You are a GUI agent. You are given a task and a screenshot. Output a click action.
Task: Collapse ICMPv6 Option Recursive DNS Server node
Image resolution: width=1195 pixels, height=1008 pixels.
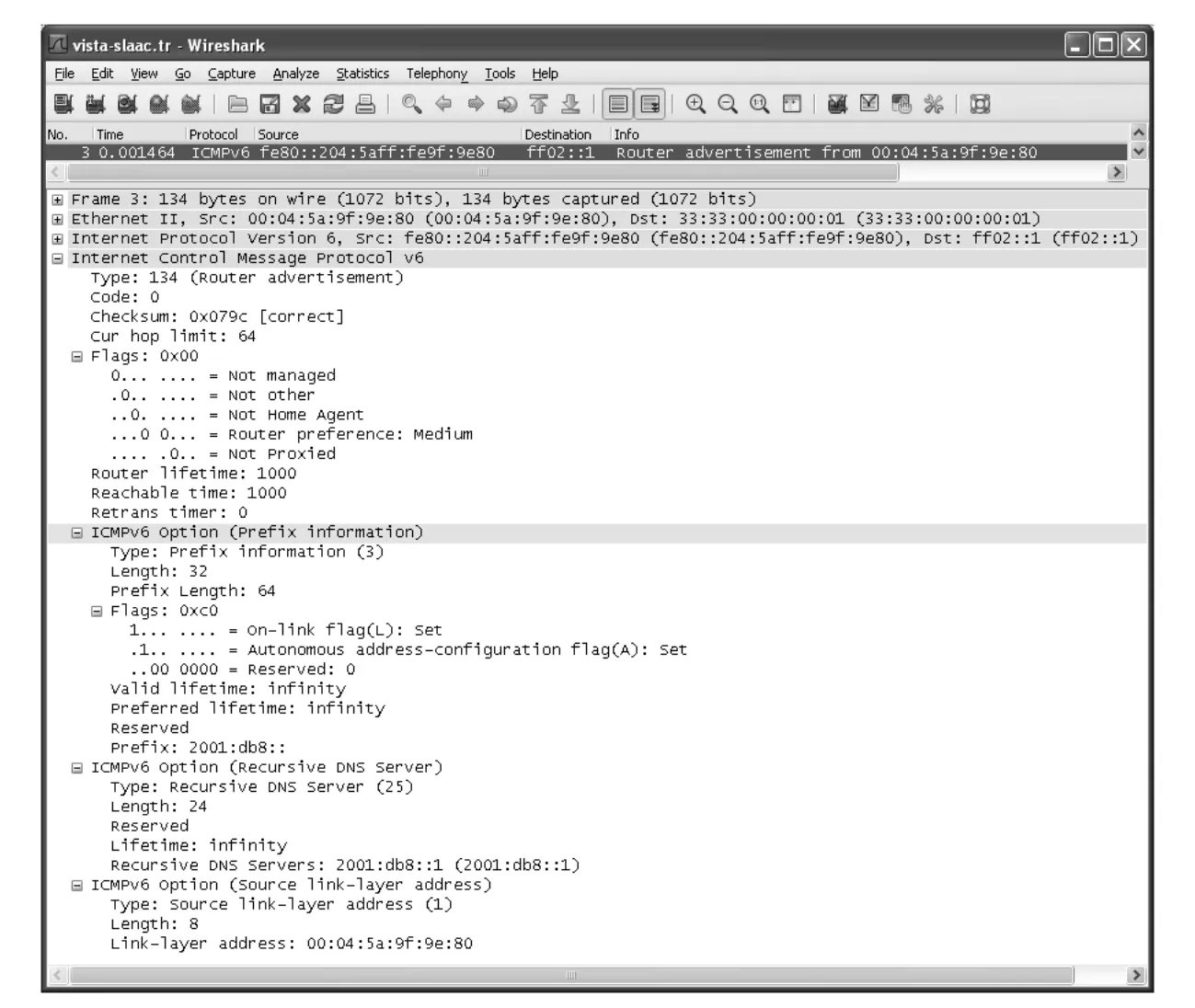point(77,768)
